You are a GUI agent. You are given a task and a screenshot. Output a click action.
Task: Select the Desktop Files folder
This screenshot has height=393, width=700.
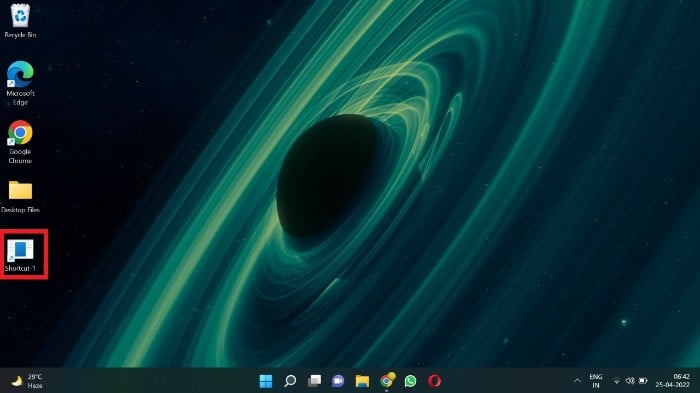20,196
